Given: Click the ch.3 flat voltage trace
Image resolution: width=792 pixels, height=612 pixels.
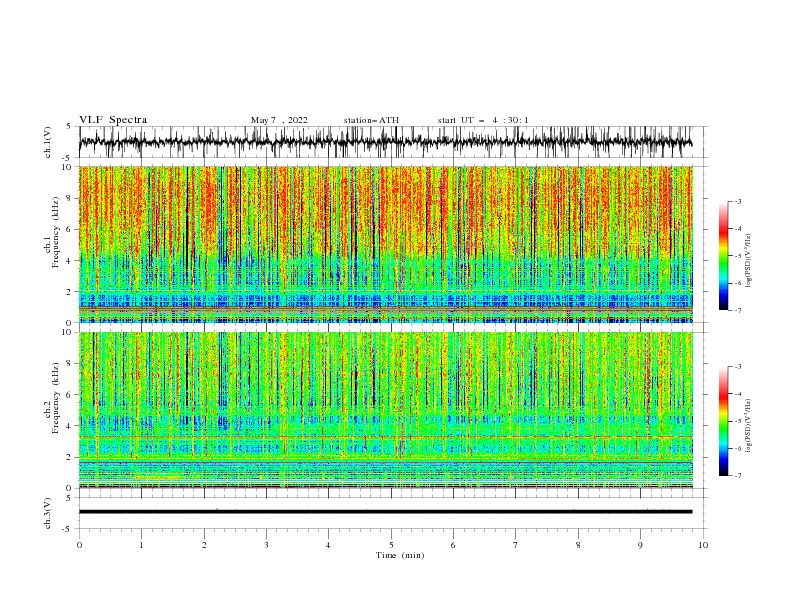Looking at the screenshot, I should [x=385, y=512].
